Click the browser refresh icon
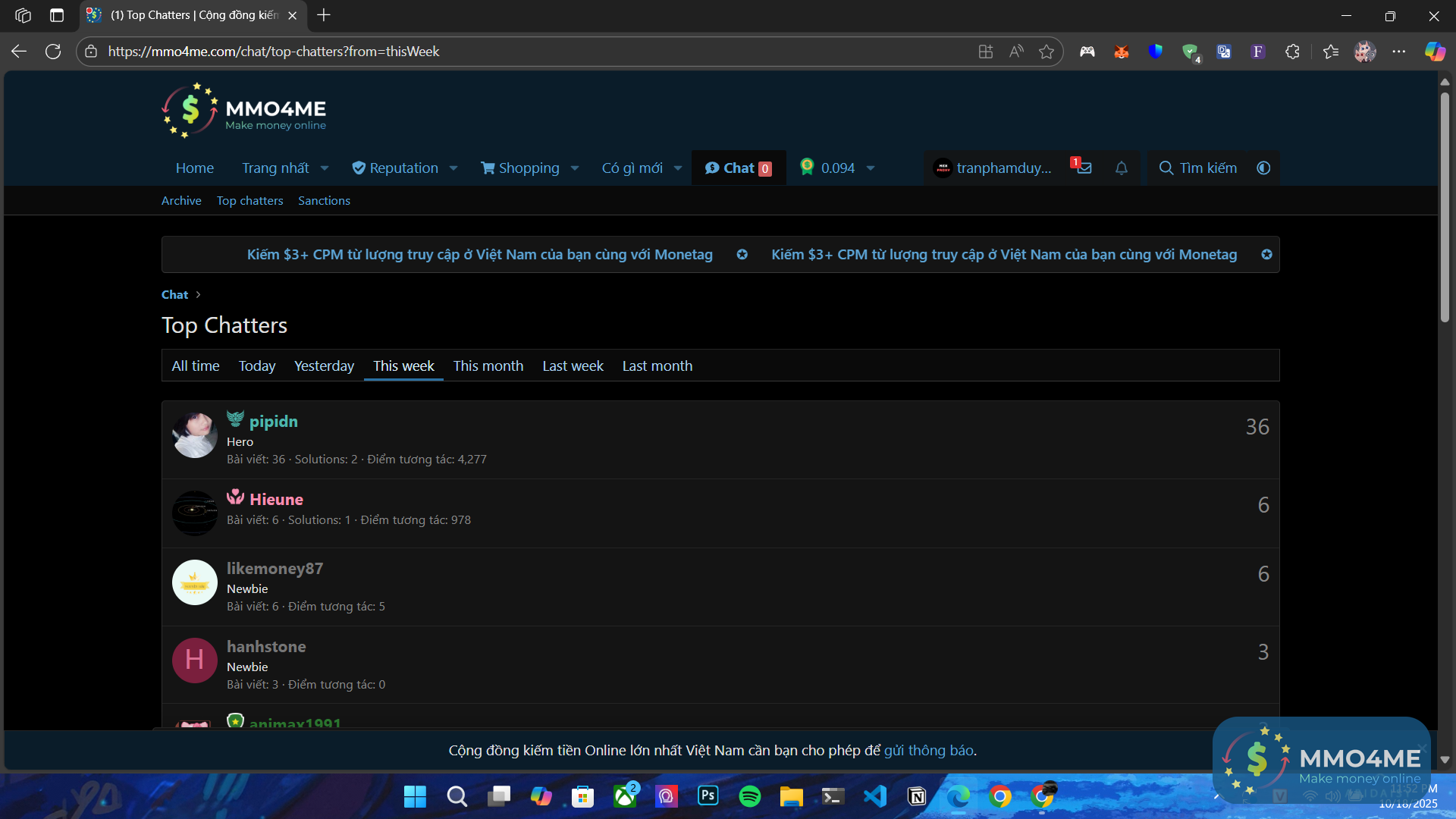This screenshot has height=819, width=1456. [x=53, y=52]
